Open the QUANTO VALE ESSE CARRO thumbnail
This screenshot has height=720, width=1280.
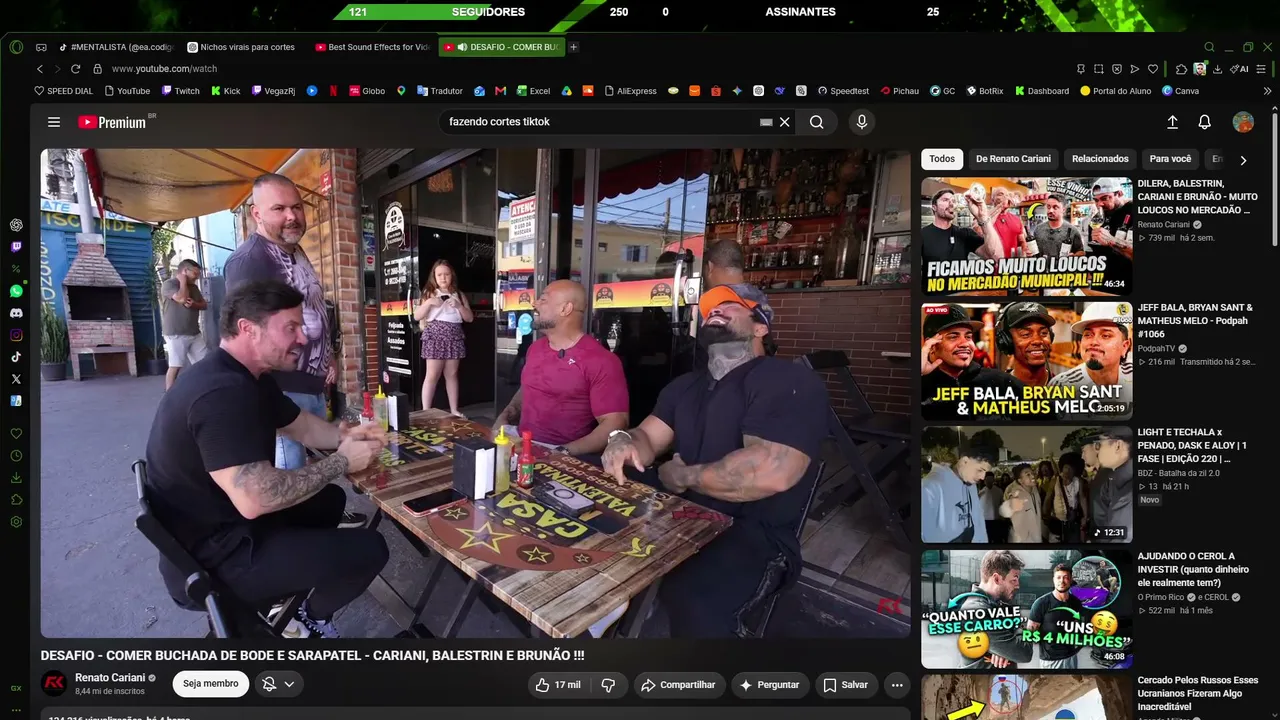pyautogui.click(x=1027, y=609)
